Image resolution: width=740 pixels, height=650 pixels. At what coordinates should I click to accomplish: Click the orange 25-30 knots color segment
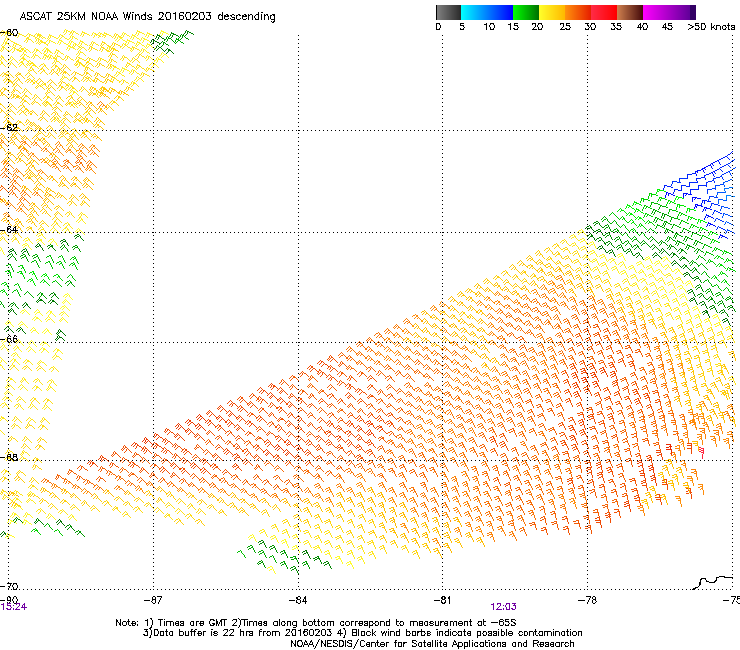tap(578, 12)
